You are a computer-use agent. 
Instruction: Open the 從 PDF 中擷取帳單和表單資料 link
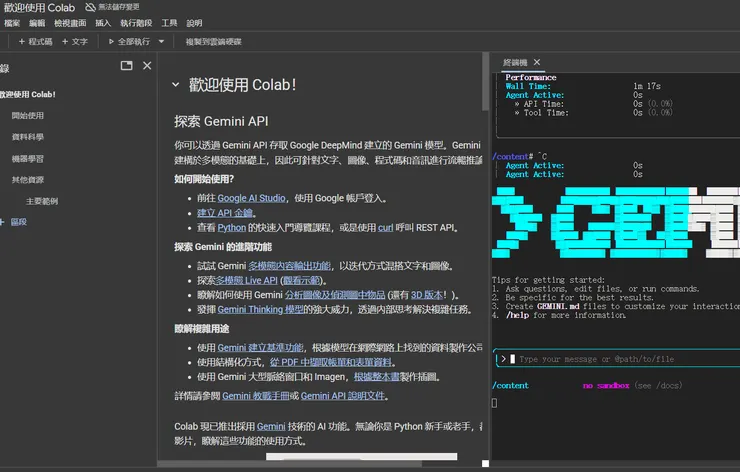point(331,362)
